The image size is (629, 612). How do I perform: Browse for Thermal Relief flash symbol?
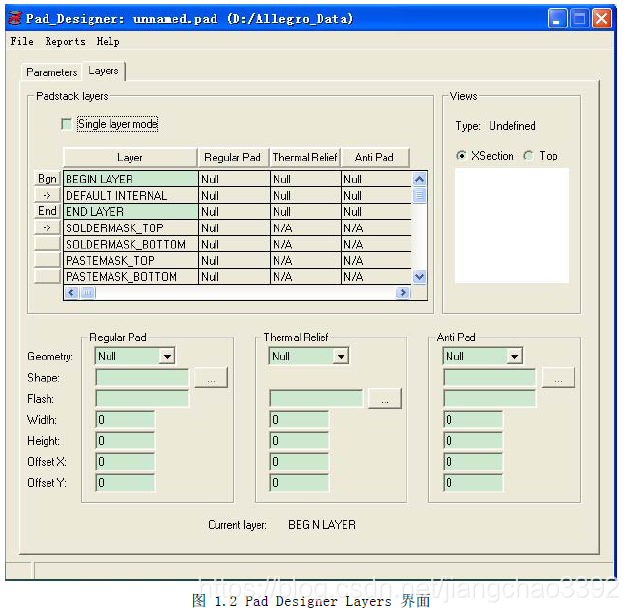click(385, 399)
